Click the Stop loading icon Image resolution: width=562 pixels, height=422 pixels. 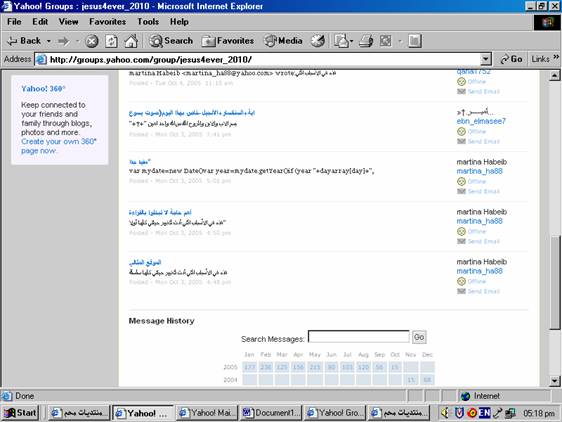point(92,41)
